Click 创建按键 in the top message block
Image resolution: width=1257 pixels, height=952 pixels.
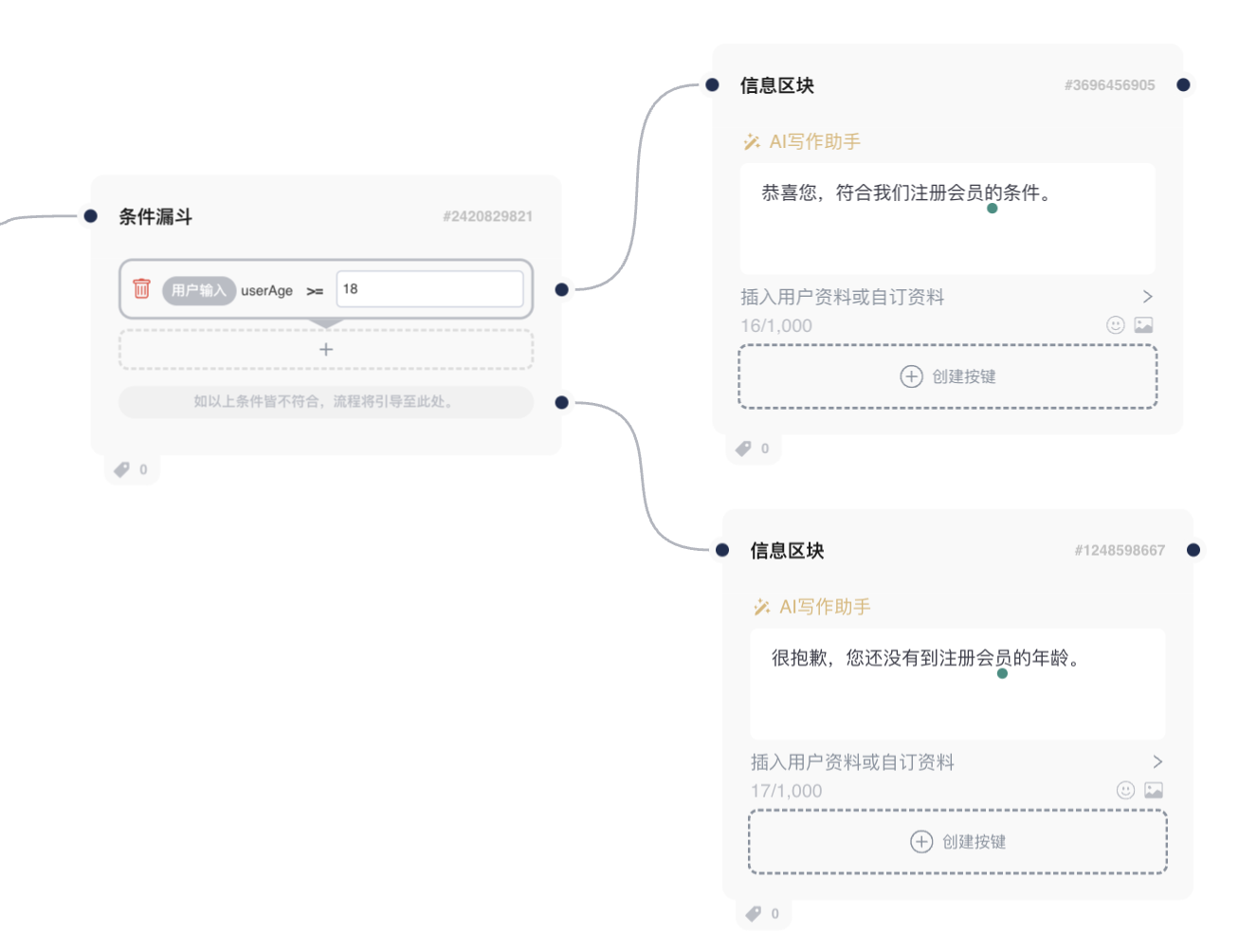point(948,376)
